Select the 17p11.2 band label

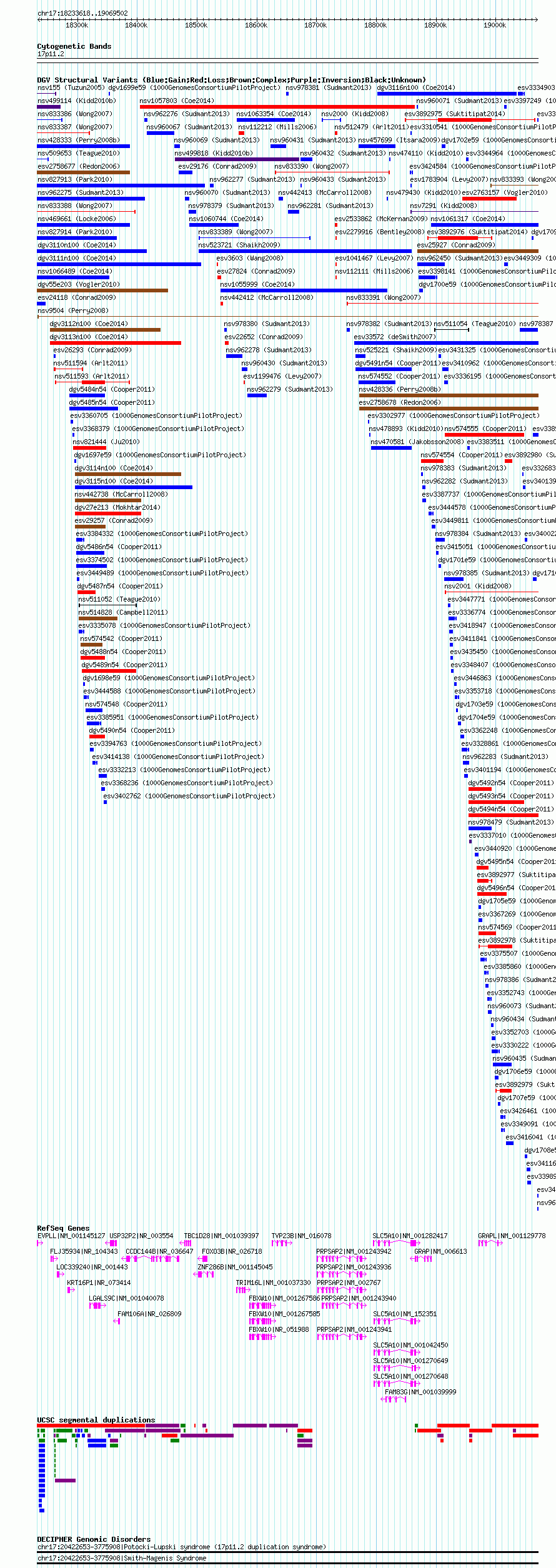[51, 54]
